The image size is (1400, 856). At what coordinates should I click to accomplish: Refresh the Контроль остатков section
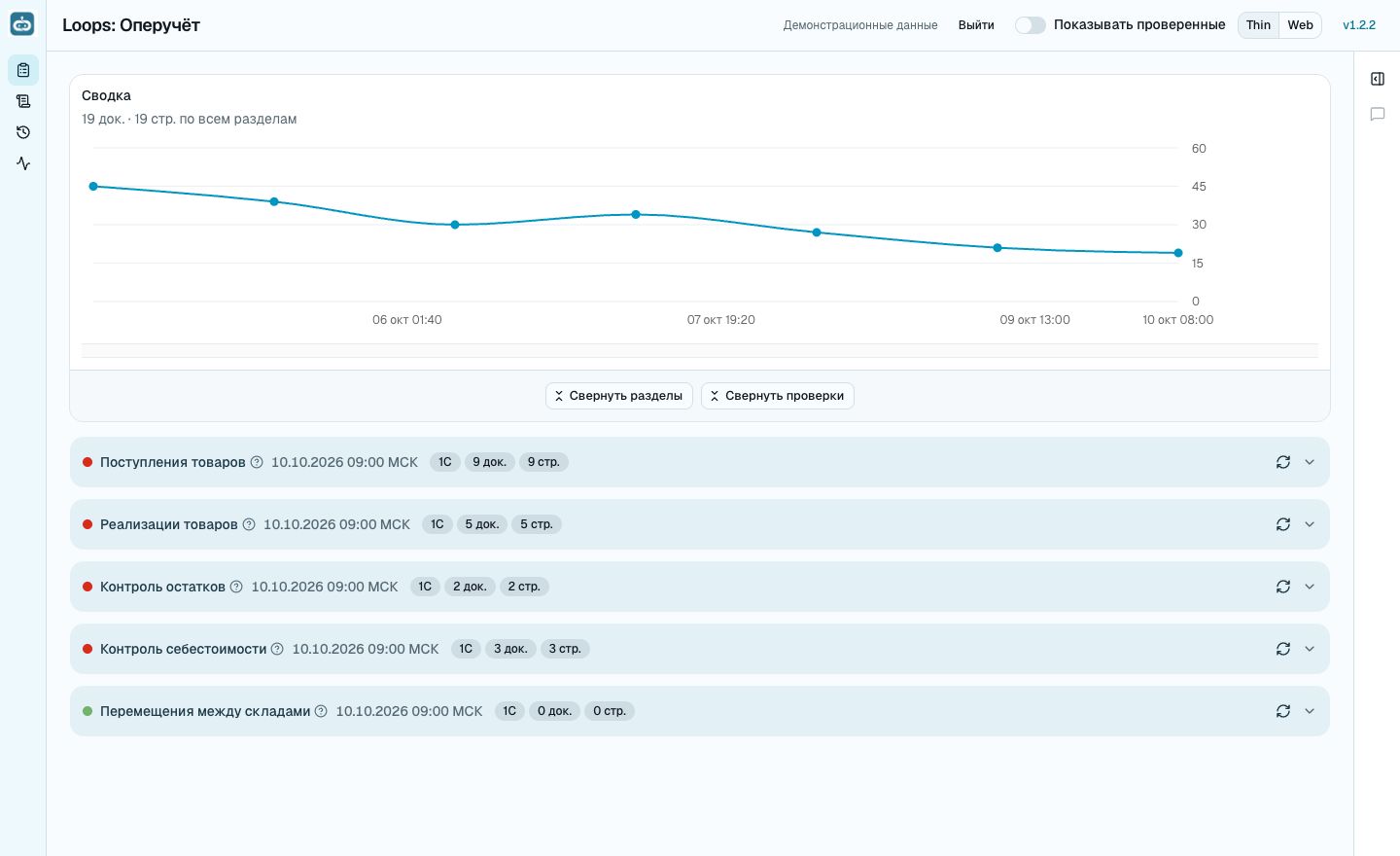[1283, 587]
